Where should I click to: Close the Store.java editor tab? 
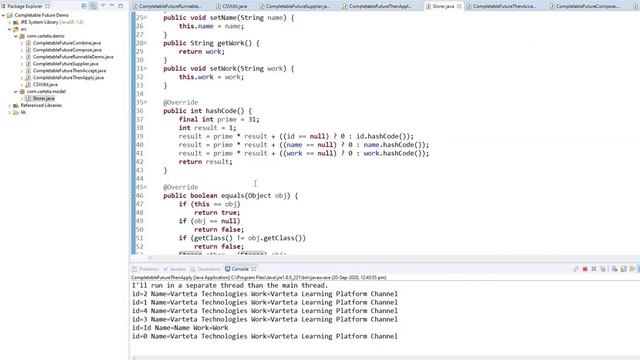[459, 6]
